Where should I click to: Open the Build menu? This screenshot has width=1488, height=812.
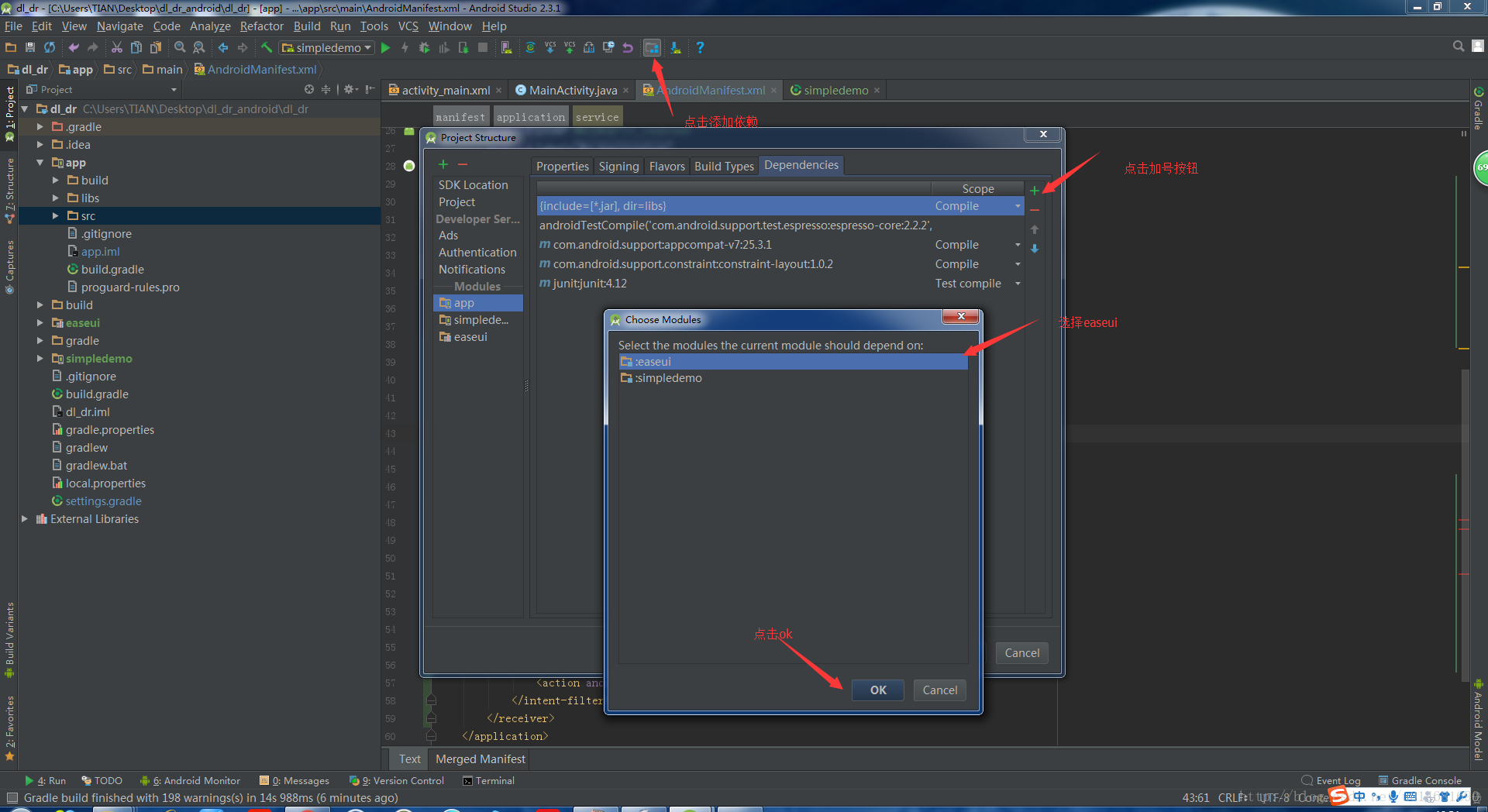point(307,26)
